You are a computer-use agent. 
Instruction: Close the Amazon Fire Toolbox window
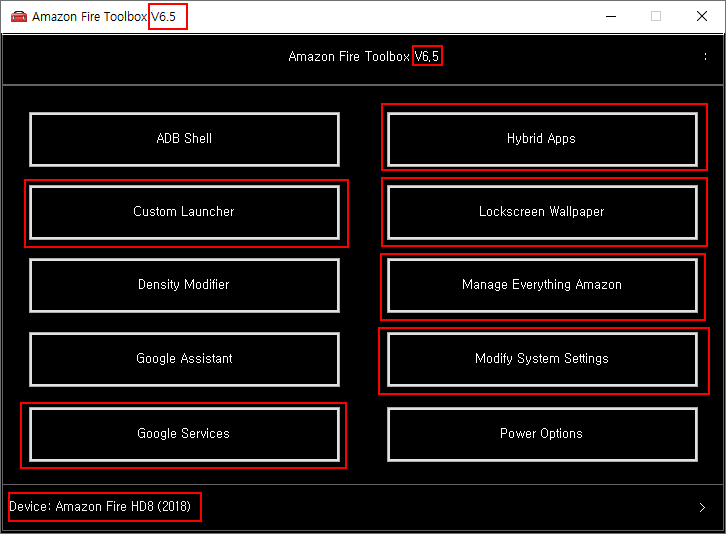tap(702, 16)
